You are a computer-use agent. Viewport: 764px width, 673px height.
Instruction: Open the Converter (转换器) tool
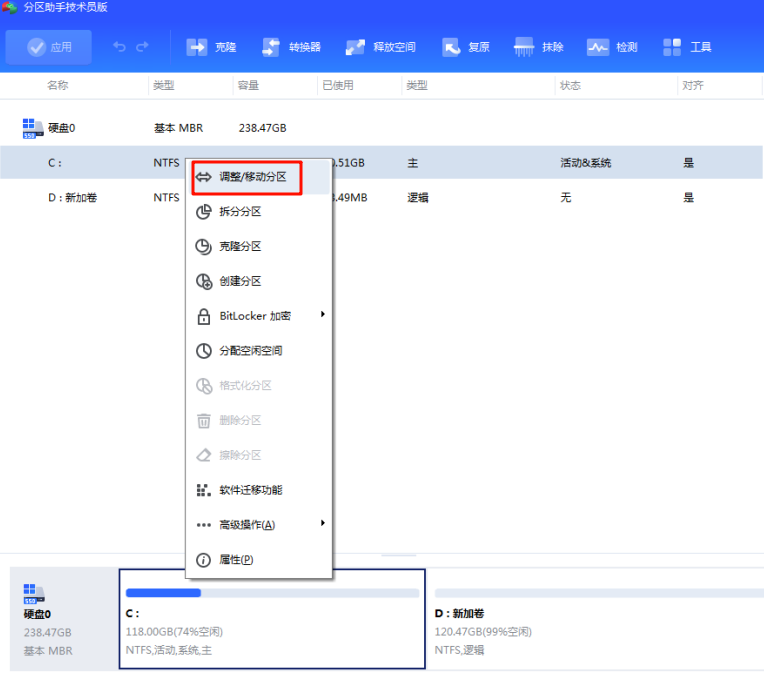271,47
